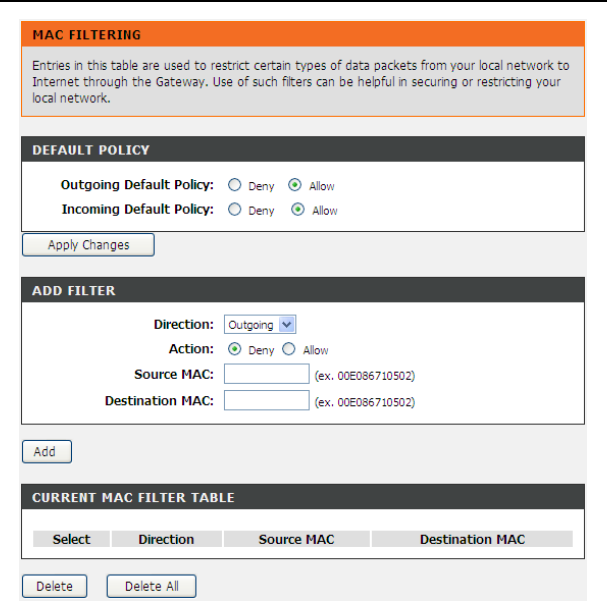Select Deny for Outgoing Default Policy
Image resolution: width=607 pixels, height=601 pixels.
(235, 185)
